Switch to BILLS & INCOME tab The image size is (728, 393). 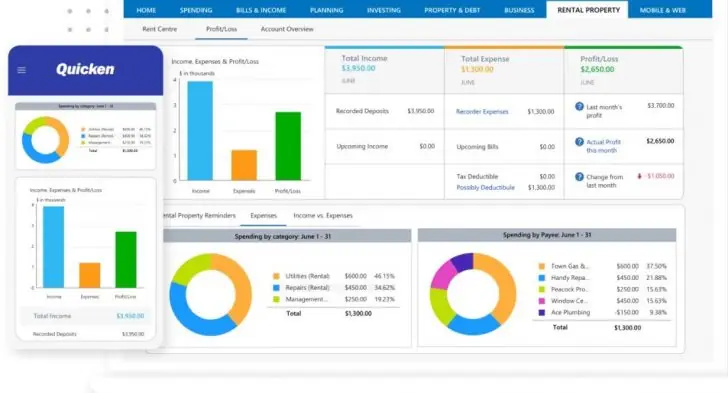pos(261,10)
